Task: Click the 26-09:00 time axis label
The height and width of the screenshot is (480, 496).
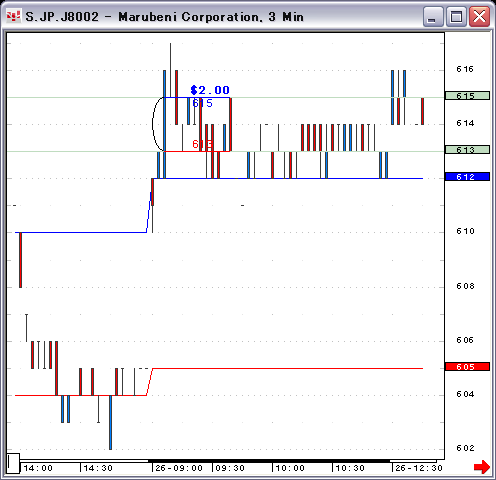Action: 179,468
